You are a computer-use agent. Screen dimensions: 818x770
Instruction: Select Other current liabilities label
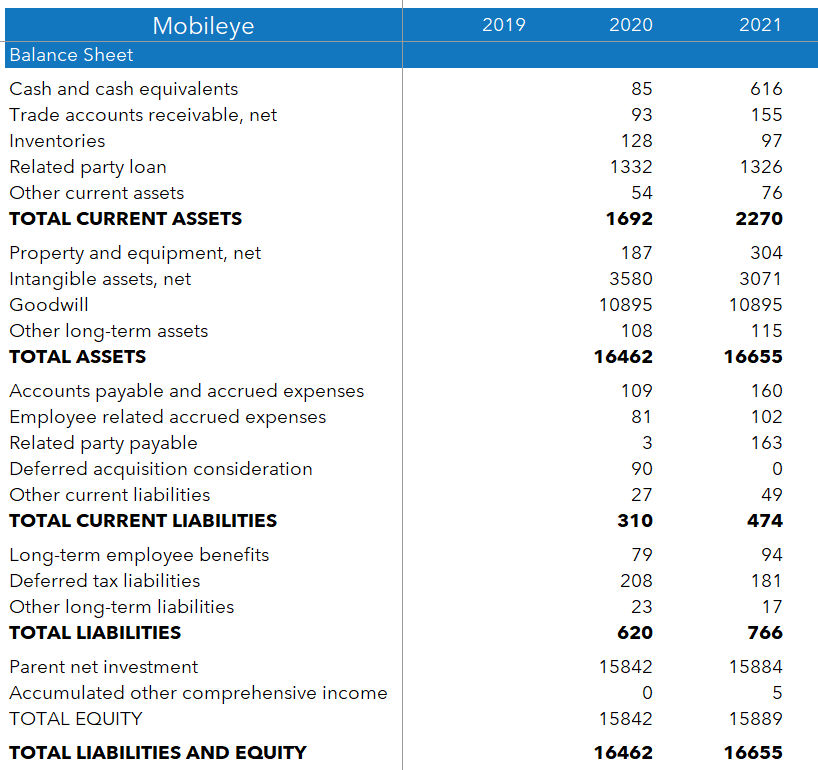110,495
